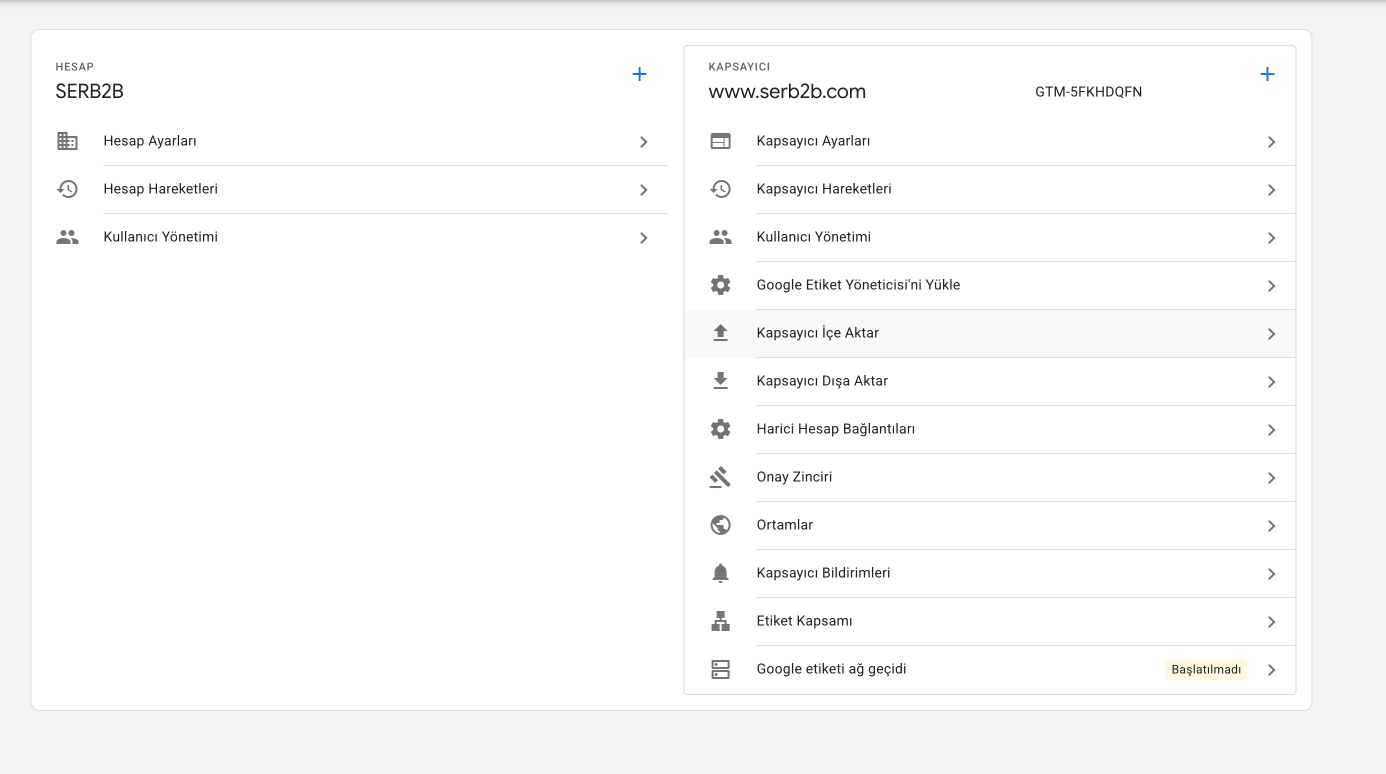Image resolution: width=1386 pixels, height=774 pixels.
Task: Open Kapsayıcı Hareketleri menu item
Action: pos(824,189)
